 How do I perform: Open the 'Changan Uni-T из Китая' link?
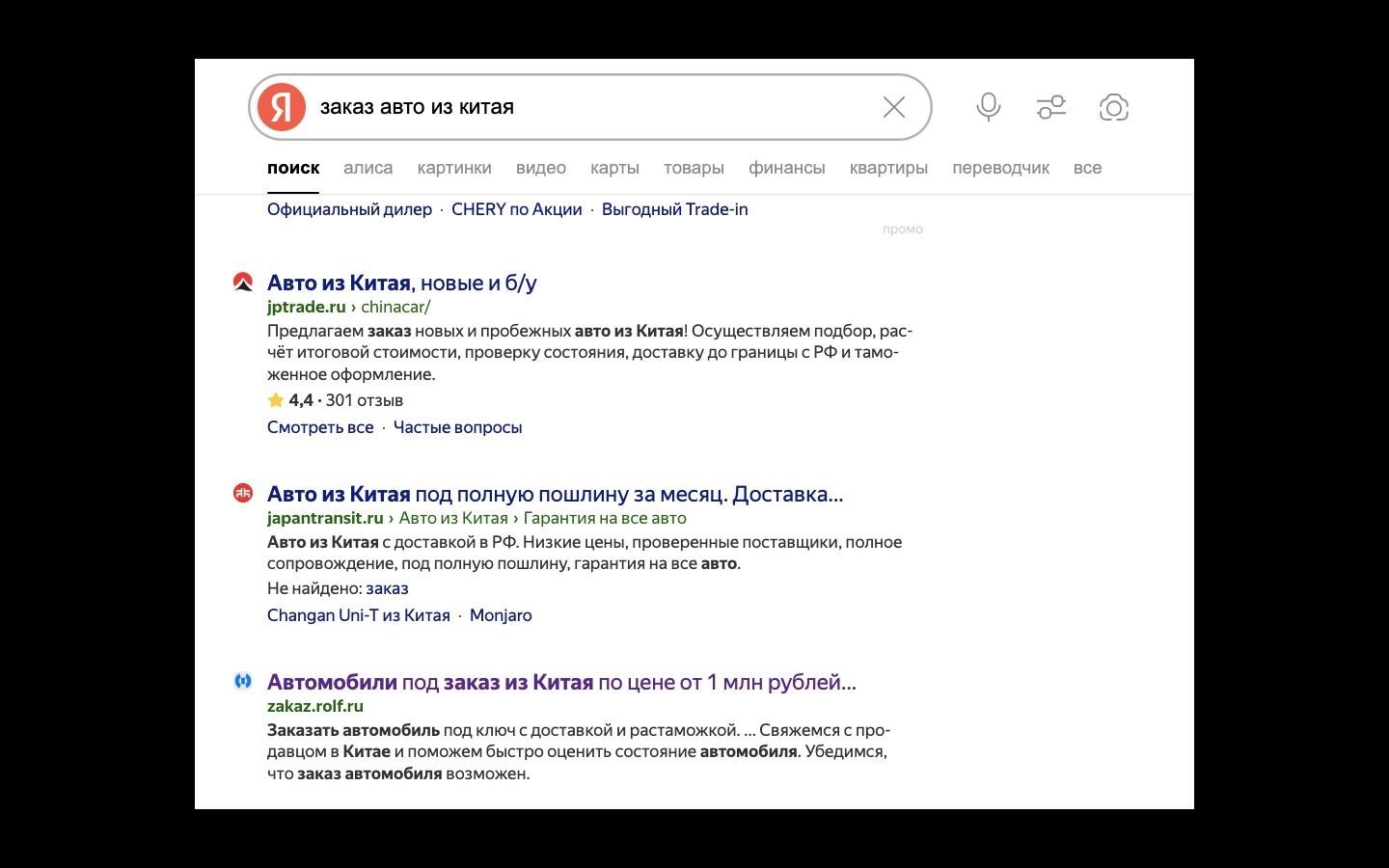(359, 615)
